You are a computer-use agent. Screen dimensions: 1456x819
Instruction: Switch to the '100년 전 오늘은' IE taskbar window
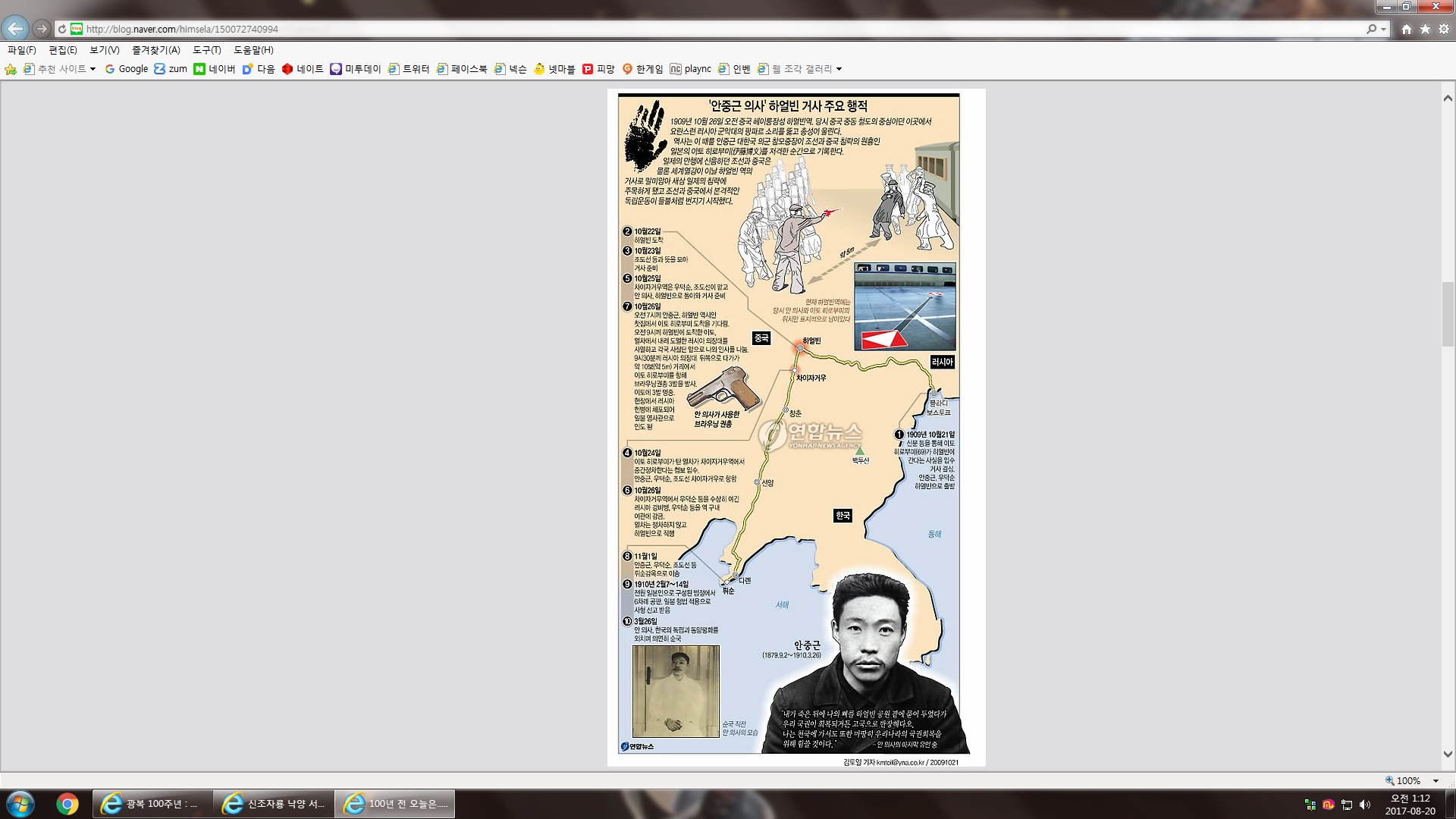coord(394,804)
